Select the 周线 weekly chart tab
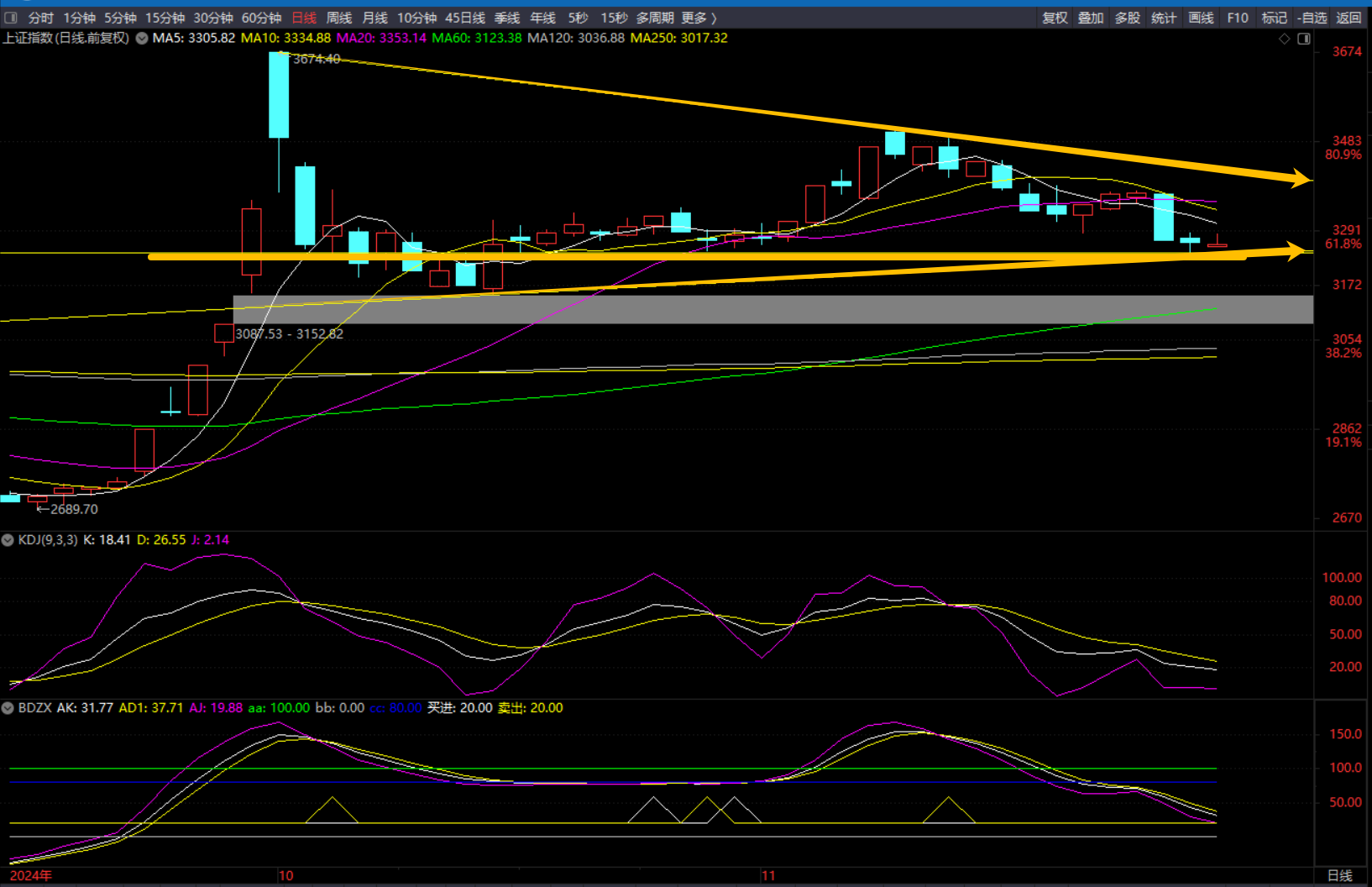This screenshot has height=887, width=1372. coord(338,18)
